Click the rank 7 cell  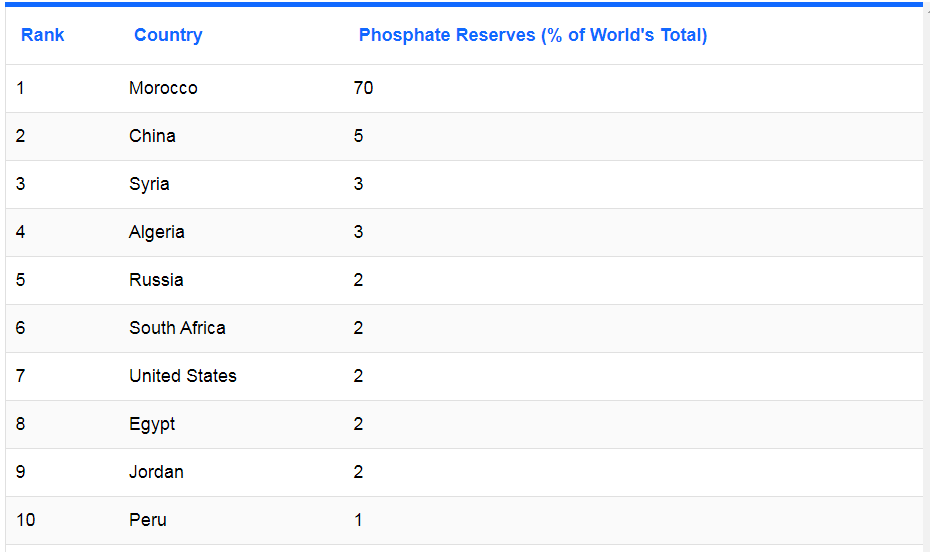[21, 376]
